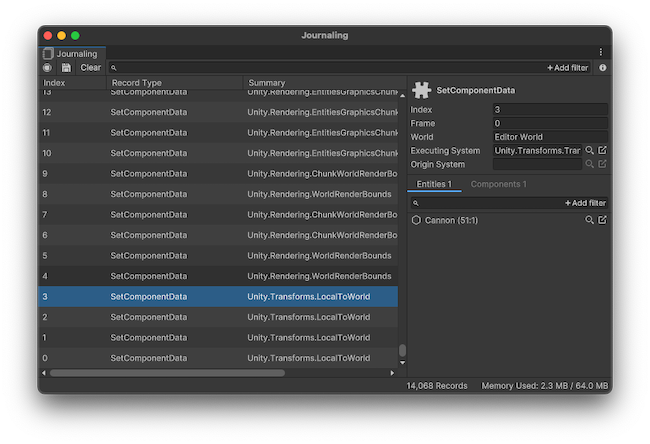Click the info icon beside Add filter
The image size is (650, 444).
tap(602, 68)
